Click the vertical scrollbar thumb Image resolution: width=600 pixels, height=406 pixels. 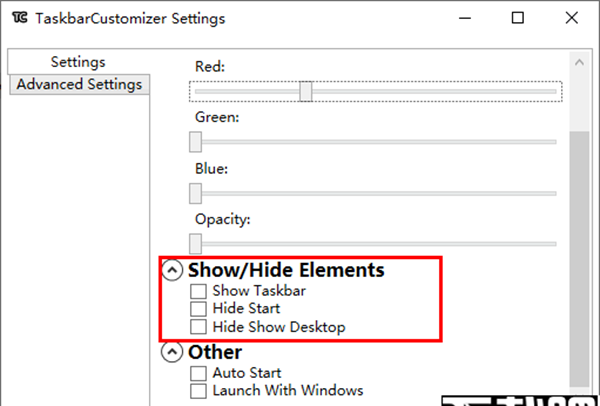pyautogui.click(x=579, y=259)
